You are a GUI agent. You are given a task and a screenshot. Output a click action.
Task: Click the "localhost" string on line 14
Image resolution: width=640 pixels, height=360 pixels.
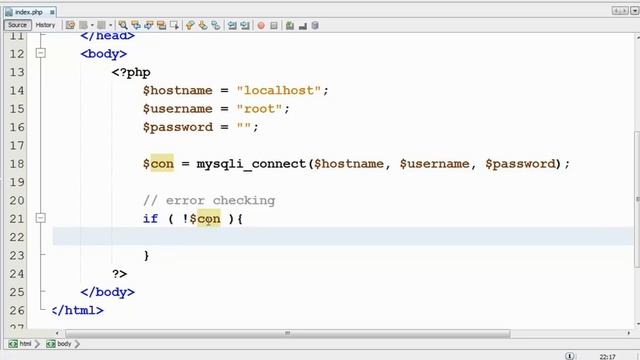click(278, 90)
